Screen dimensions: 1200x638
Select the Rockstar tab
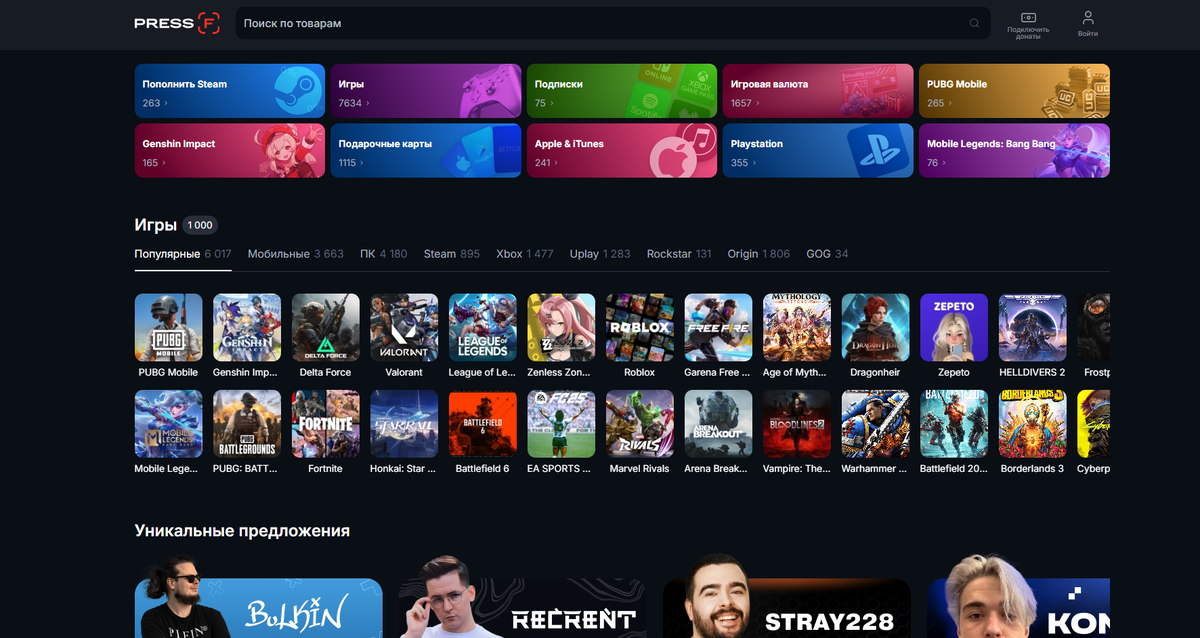[x=679, y=254]
